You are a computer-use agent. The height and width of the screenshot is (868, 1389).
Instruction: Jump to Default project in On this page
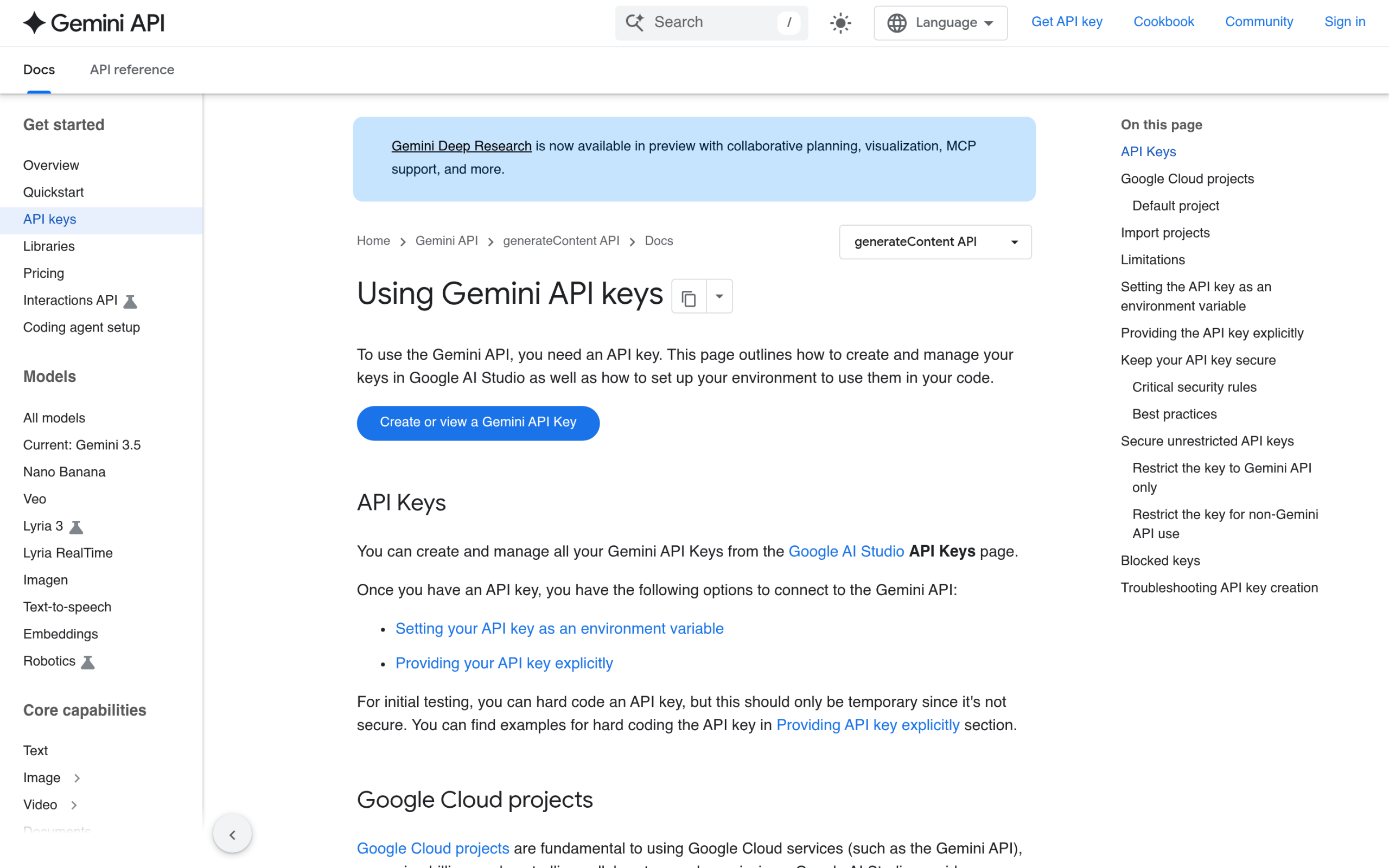tap(1175, 206)
